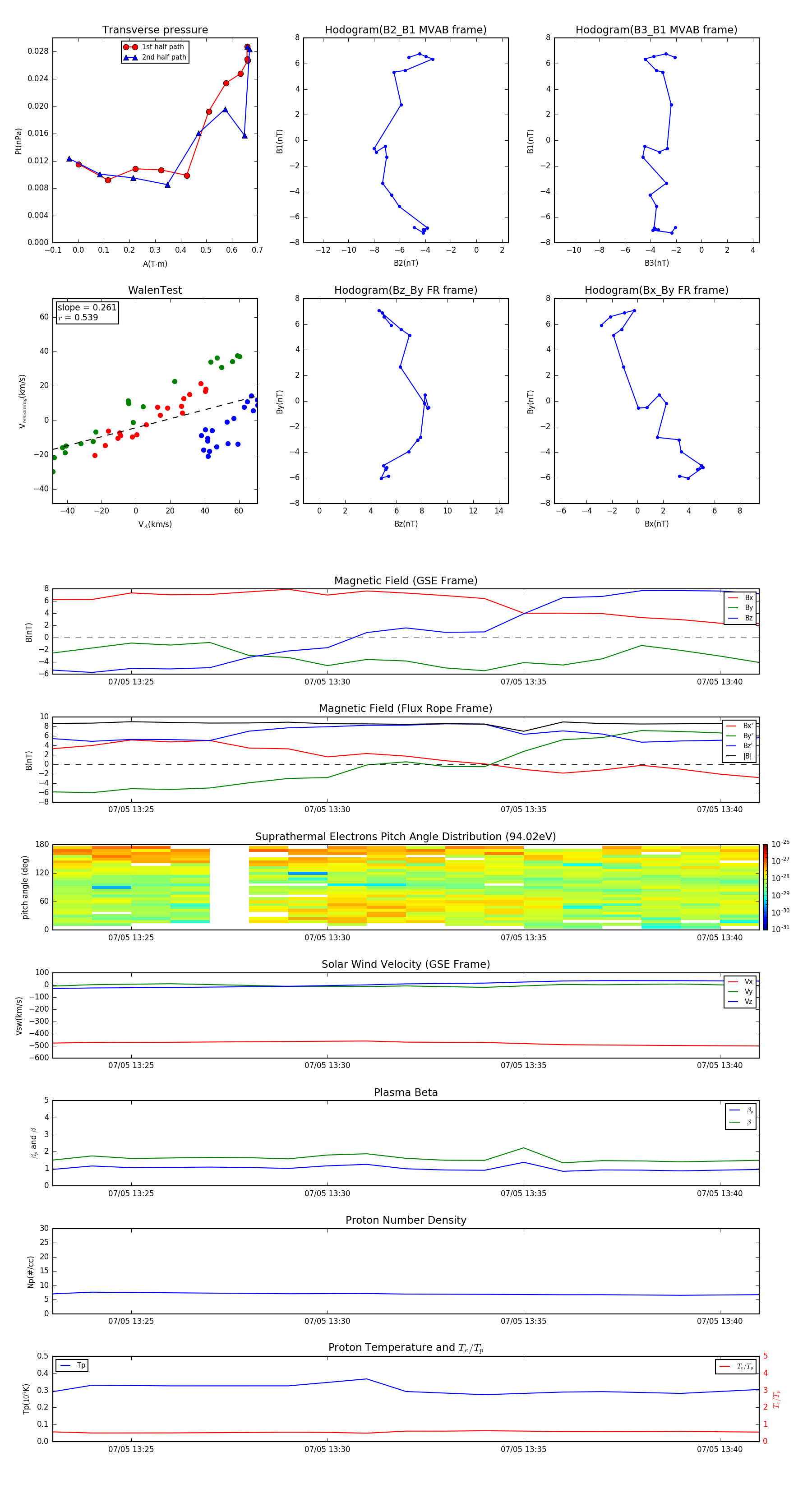Click the "Transverse pressure" plot title
The height and width of the screenshot is (1489, 812).
pyautogui.click(x=155, y=30)
